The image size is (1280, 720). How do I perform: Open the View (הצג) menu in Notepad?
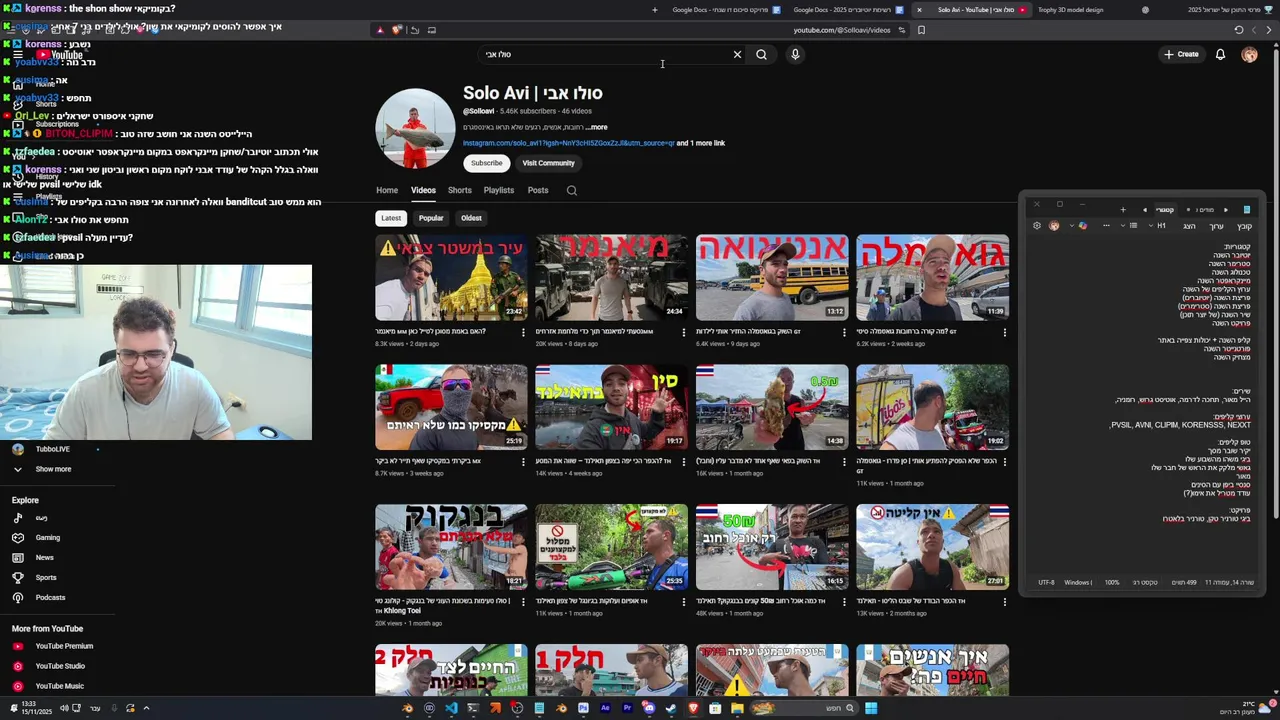coord(1189,226)
